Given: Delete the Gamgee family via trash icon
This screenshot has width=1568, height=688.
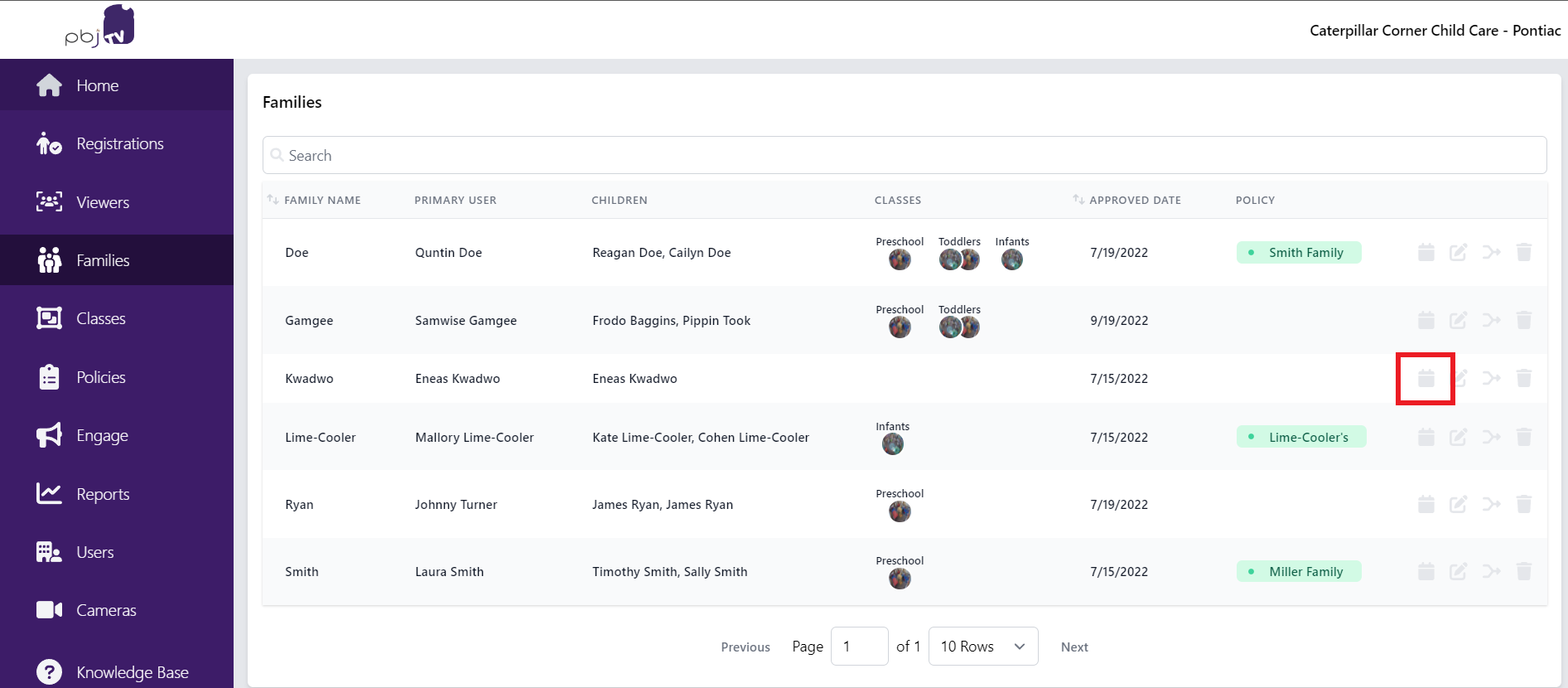Looking at the screenshot, I should (1523, 321).
